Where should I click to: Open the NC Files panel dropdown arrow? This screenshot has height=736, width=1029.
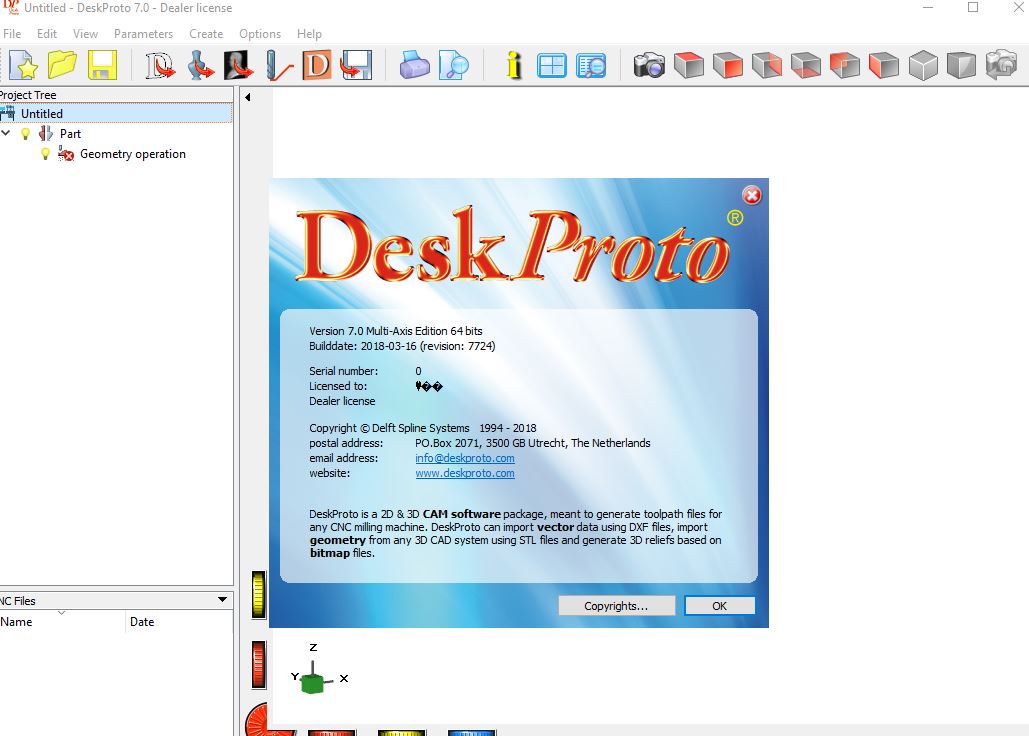222,600
